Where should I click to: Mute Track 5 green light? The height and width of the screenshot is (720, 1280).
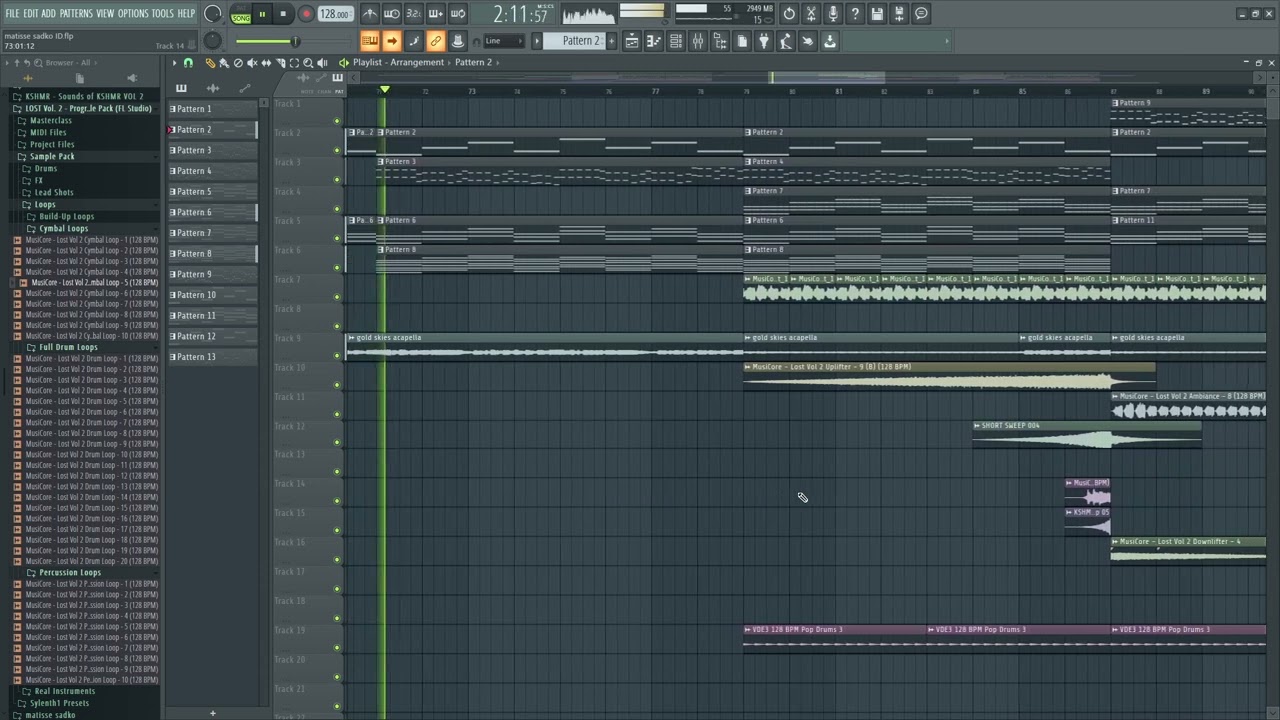(337, 238)
